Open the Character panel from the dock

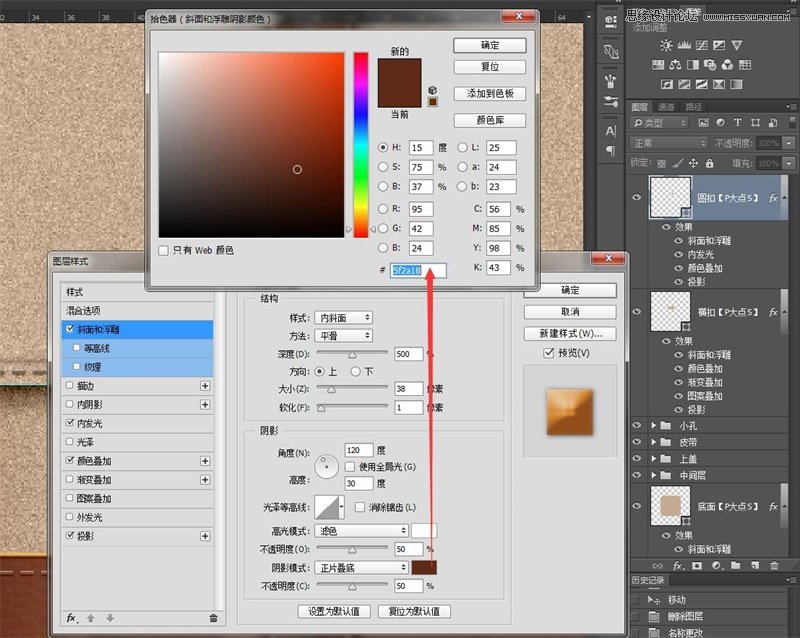click(x=610, y=131)
